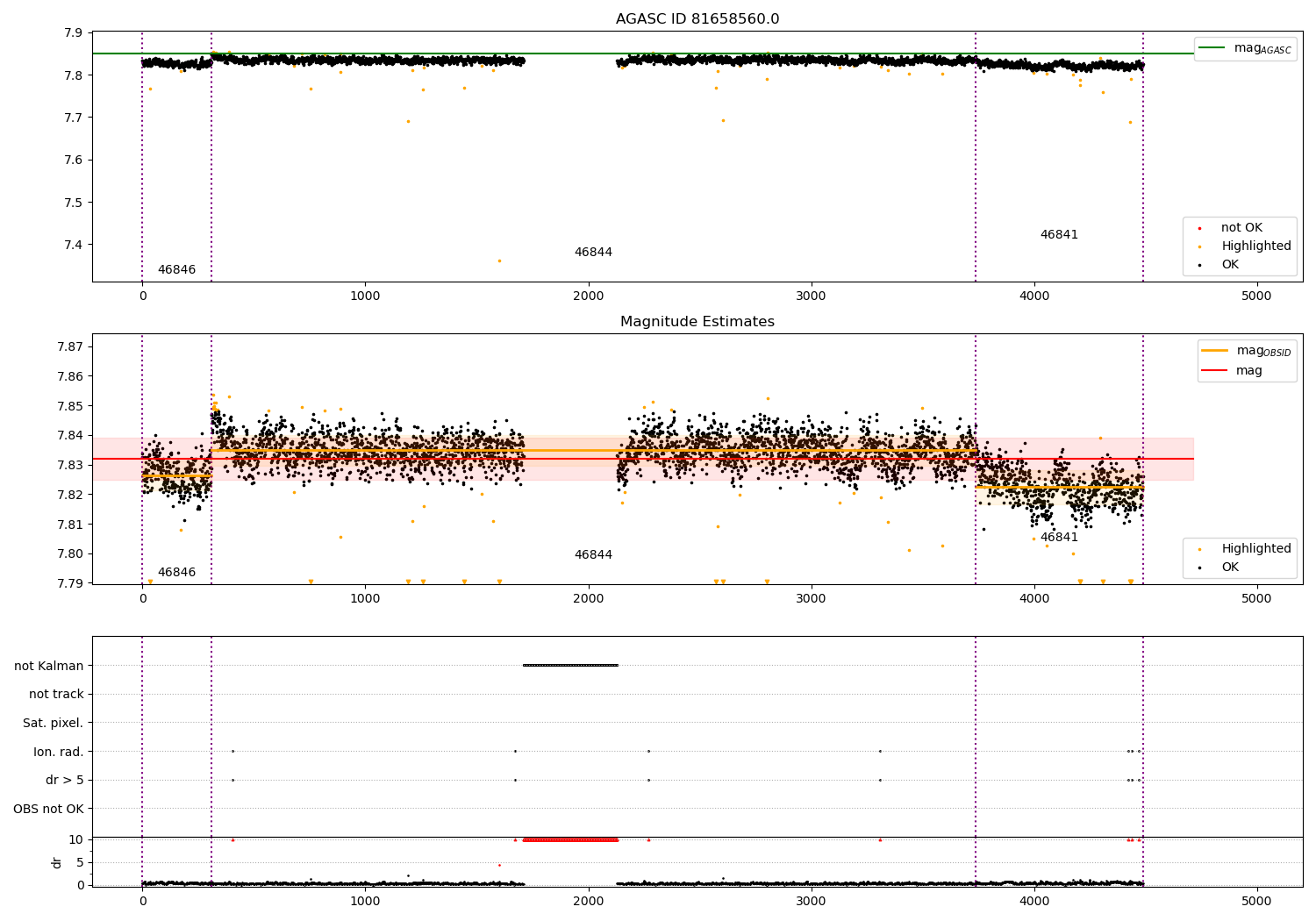
Task: Click the '7.79' y-axis tick in the middle plot
Action: [x=69, y=583]
